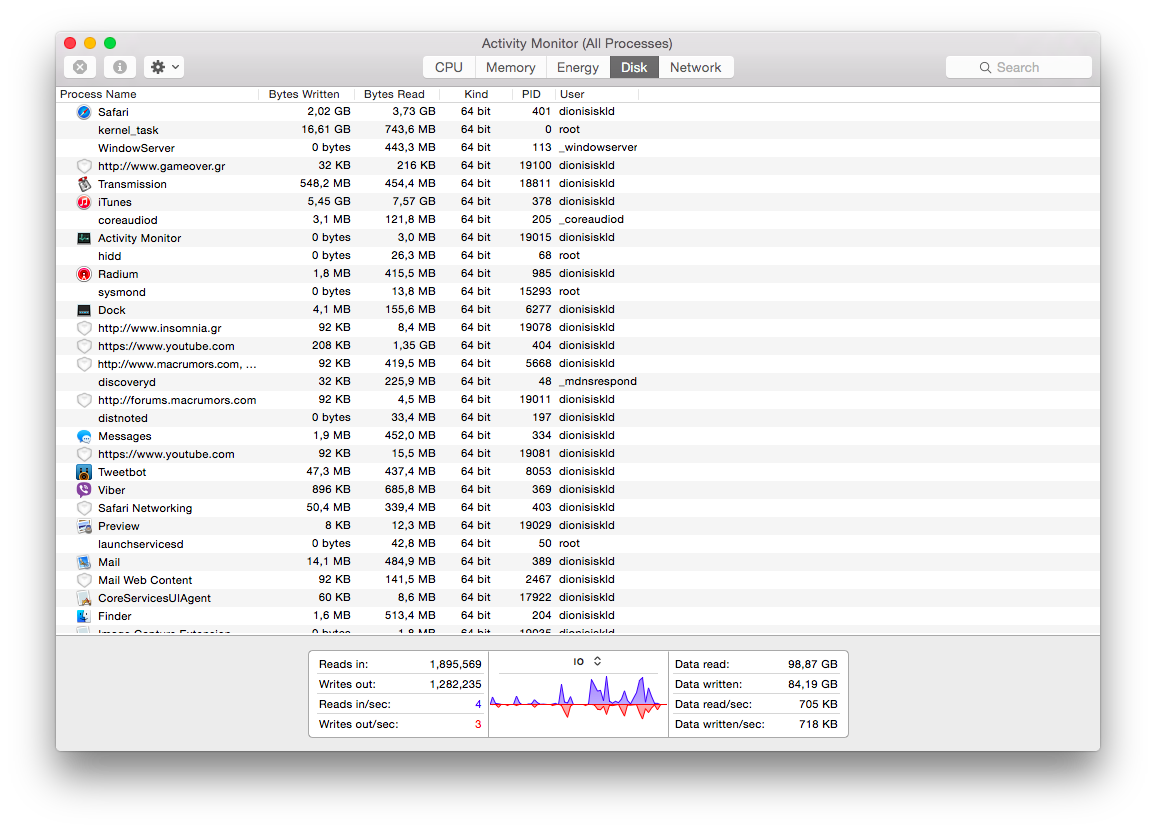The height and width of the screenshot is (831, 1156).
Task: Click the _windowserver user cell
Action: click(598, 147)
